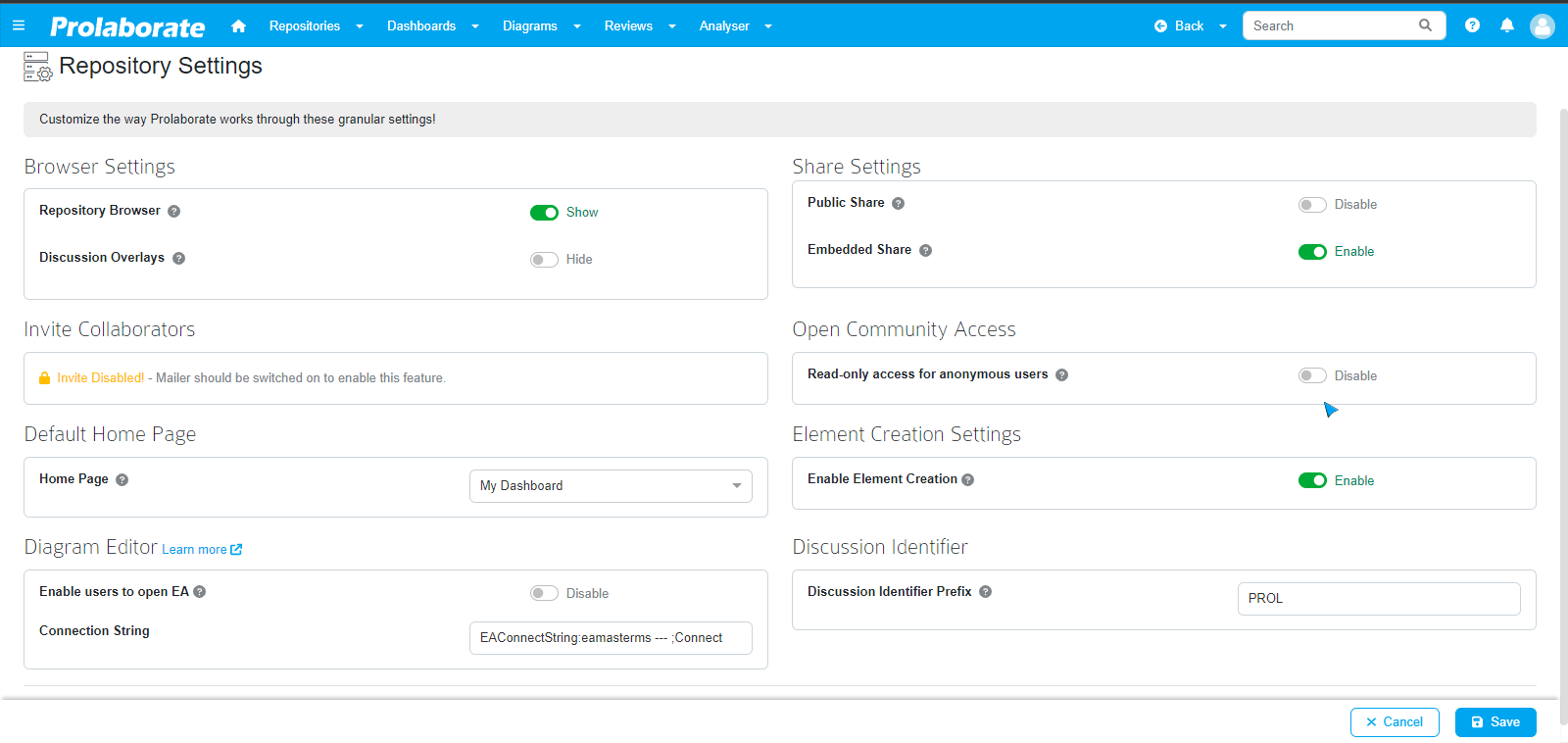Show help for Discussion Identifier Prefix
The height and width of the screenshot is (743, 1568).
[x=985, y=591]
